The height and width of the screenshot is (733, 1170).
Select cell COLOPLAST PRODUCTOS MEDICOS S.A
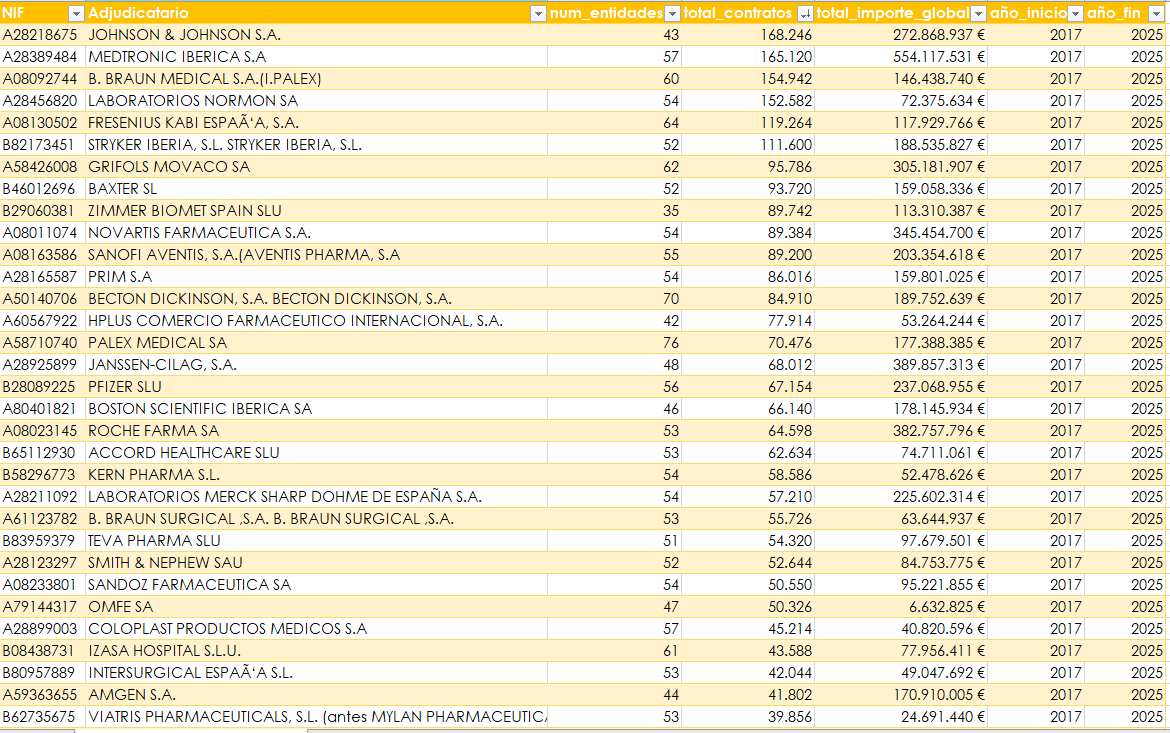[316, 629]
